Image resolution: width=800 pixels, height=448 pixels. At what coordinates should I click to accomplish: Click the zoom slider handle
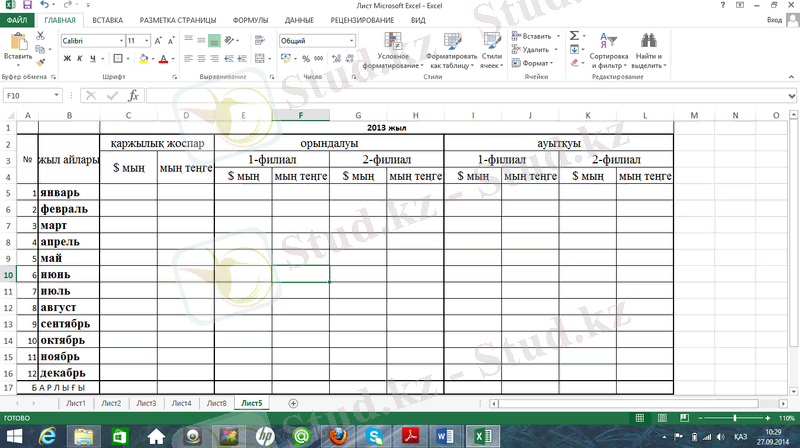735,418
